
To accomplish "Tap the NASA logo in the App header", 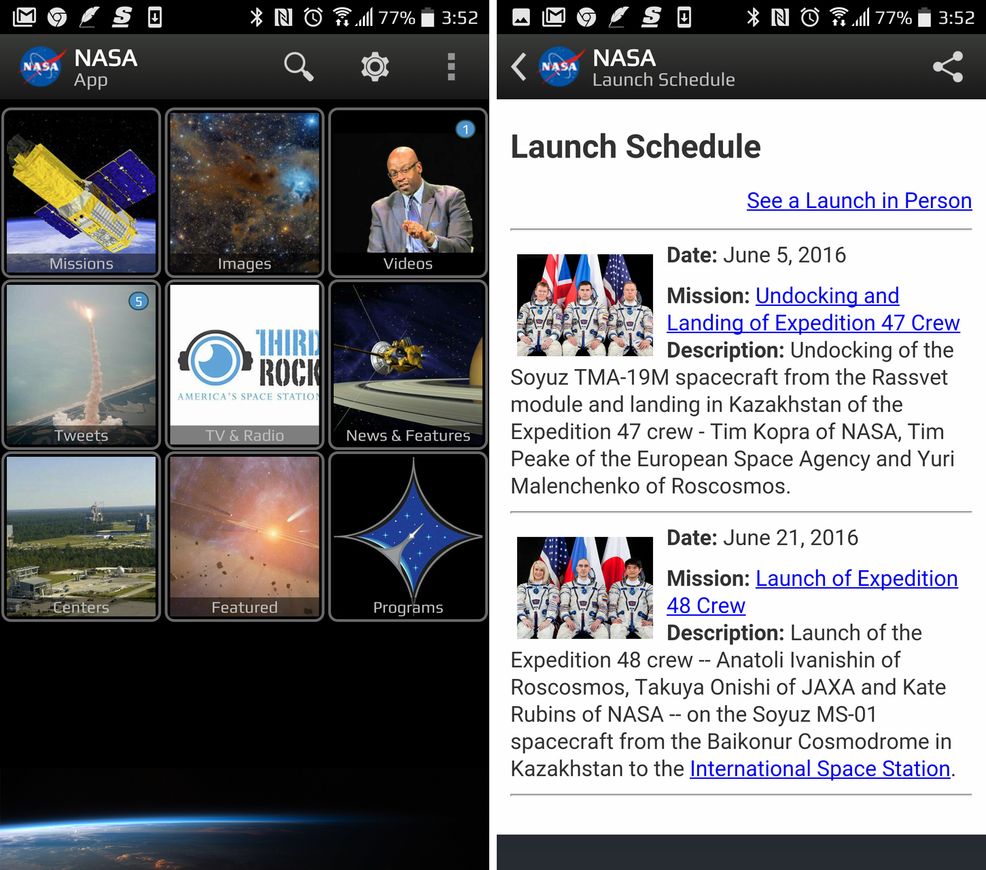I will pos(41,67).
